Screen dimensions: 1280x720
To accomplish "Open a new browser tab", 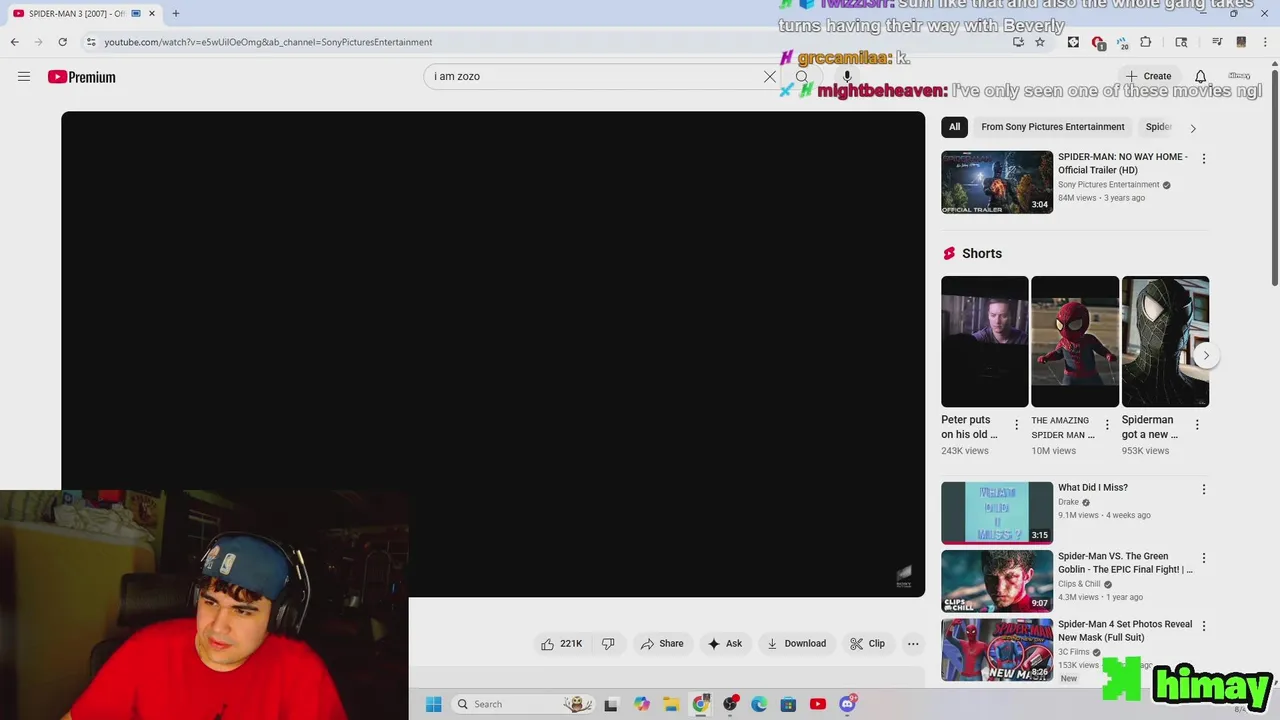I will click(176, 14).
